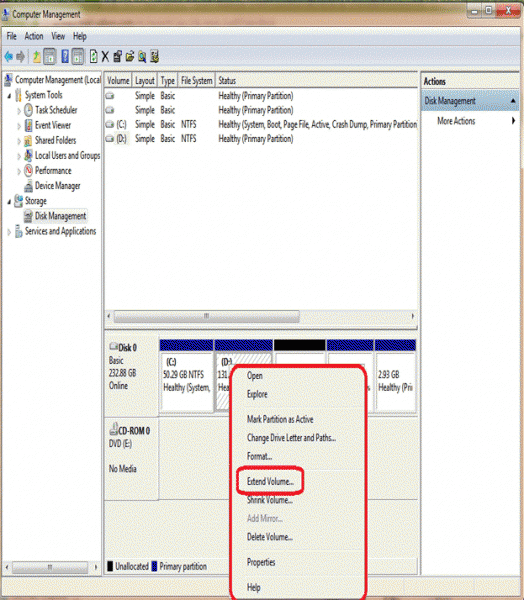
Task: Expand the More Actions submenu arrow
Action: pyautogui.click(x=513, y=121)
